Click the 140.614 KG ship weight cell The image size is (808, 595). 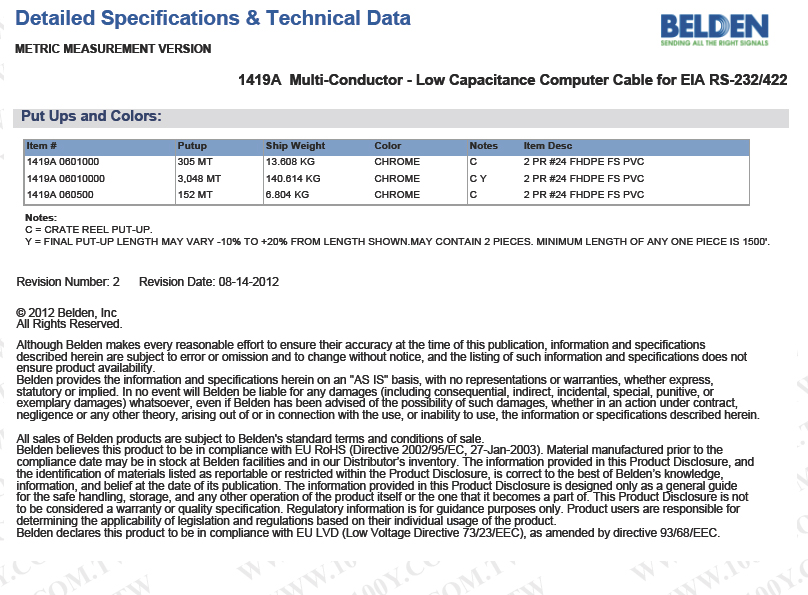point(293,178)
